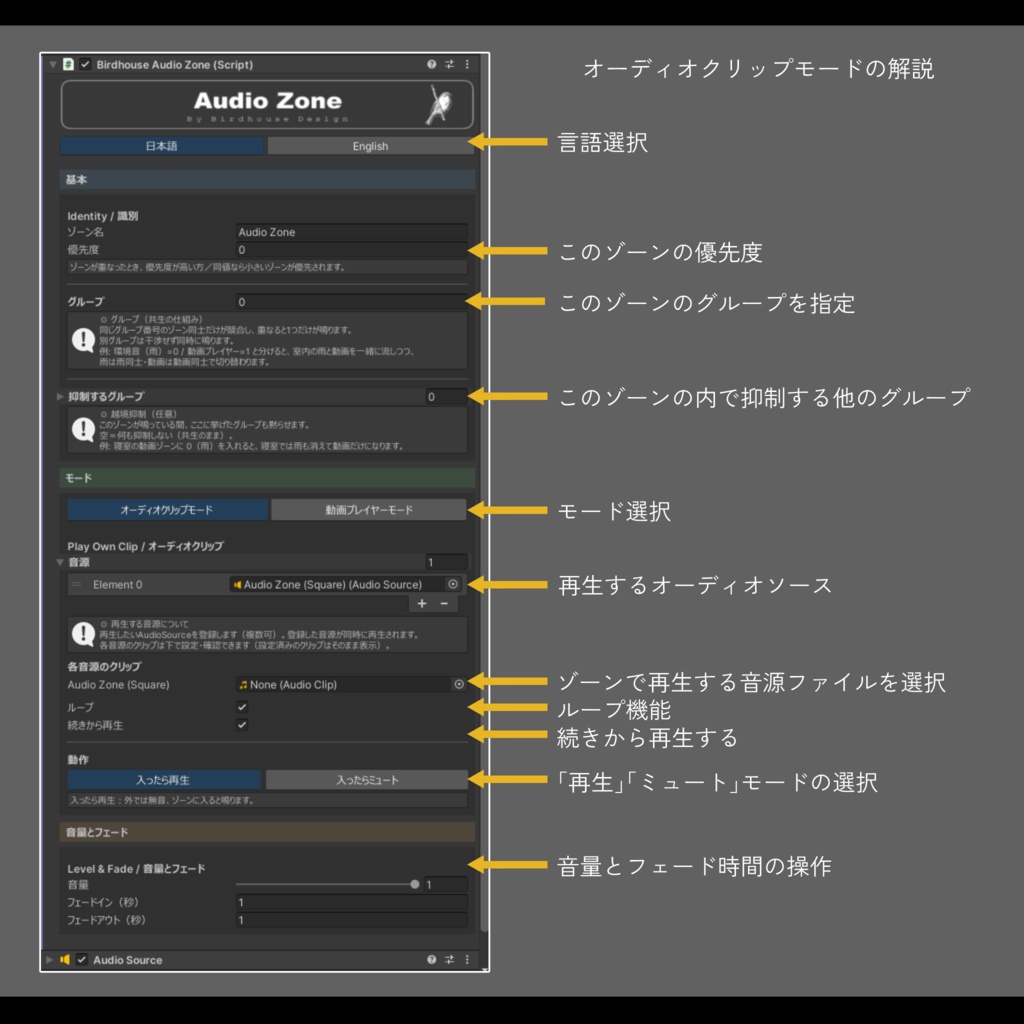Toggle the ループ checkbox
Screen dimensions: 1024x1024
[242, 707]
